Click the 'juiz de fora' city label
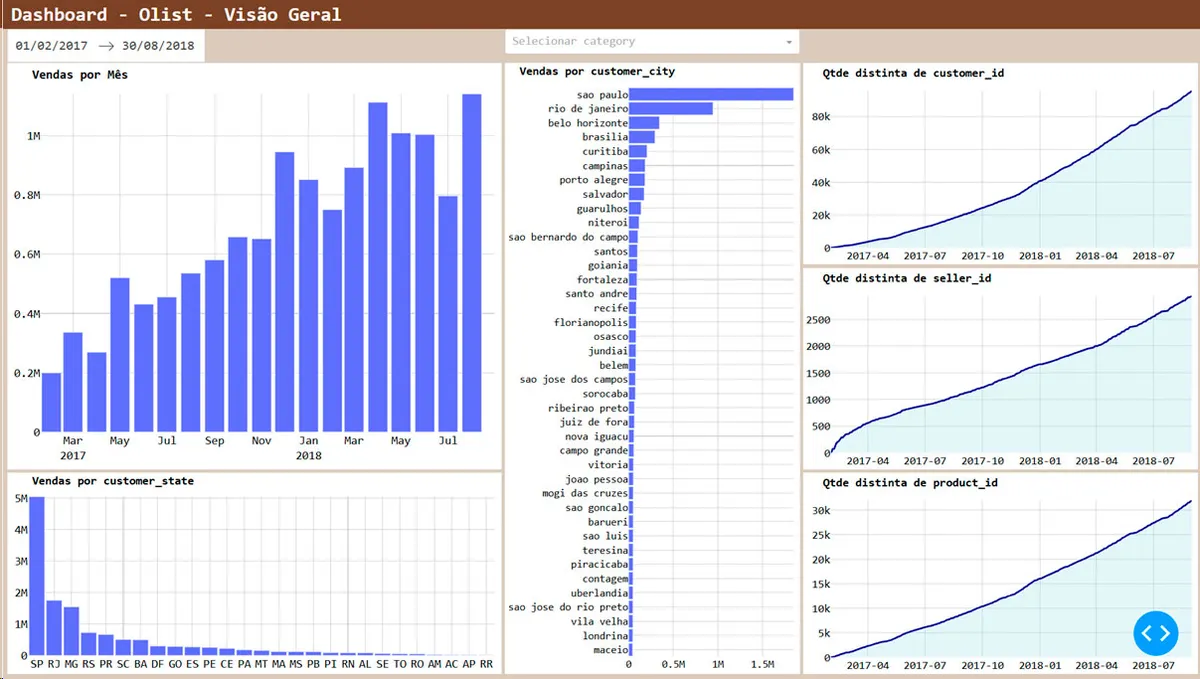The image size is (1200, 679). (594, 422)
